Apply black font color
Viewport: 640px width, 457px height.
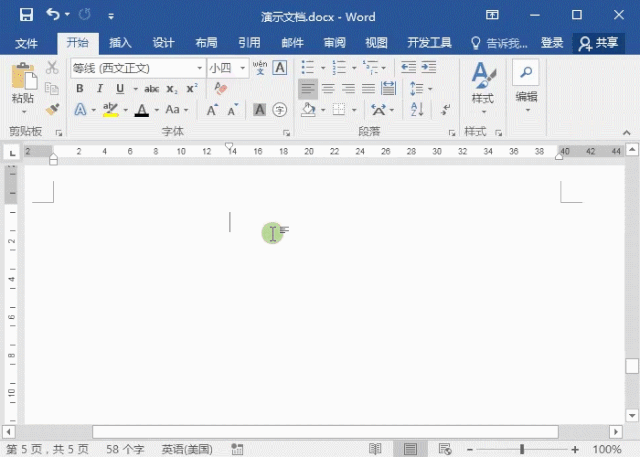coord(142,110)
